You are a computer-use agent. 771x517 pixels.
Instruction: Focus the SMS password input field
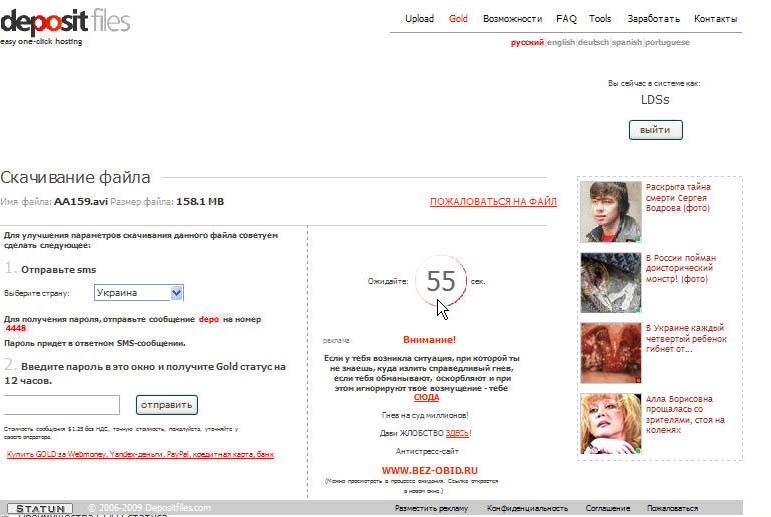point(60,405)
